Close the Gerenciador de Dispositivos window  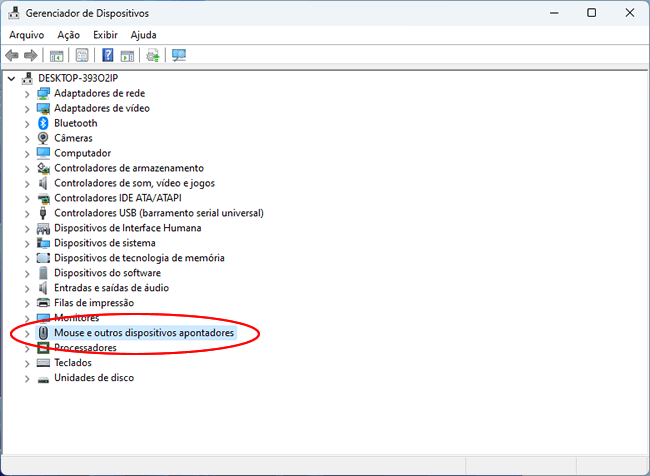coord(630,13)
